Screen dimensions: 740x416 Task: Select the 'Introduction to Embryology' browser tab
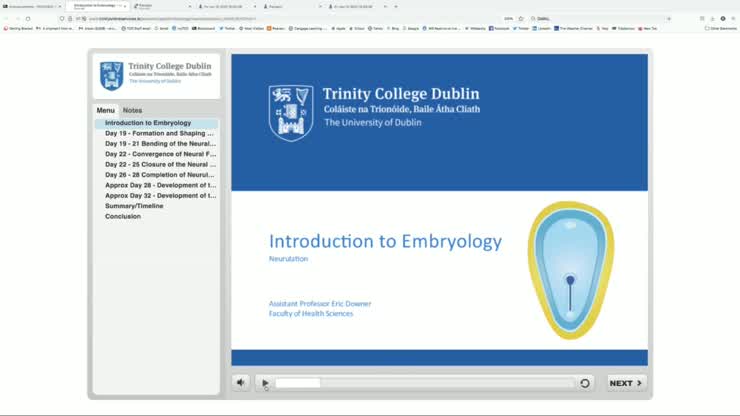pos(95,6)
